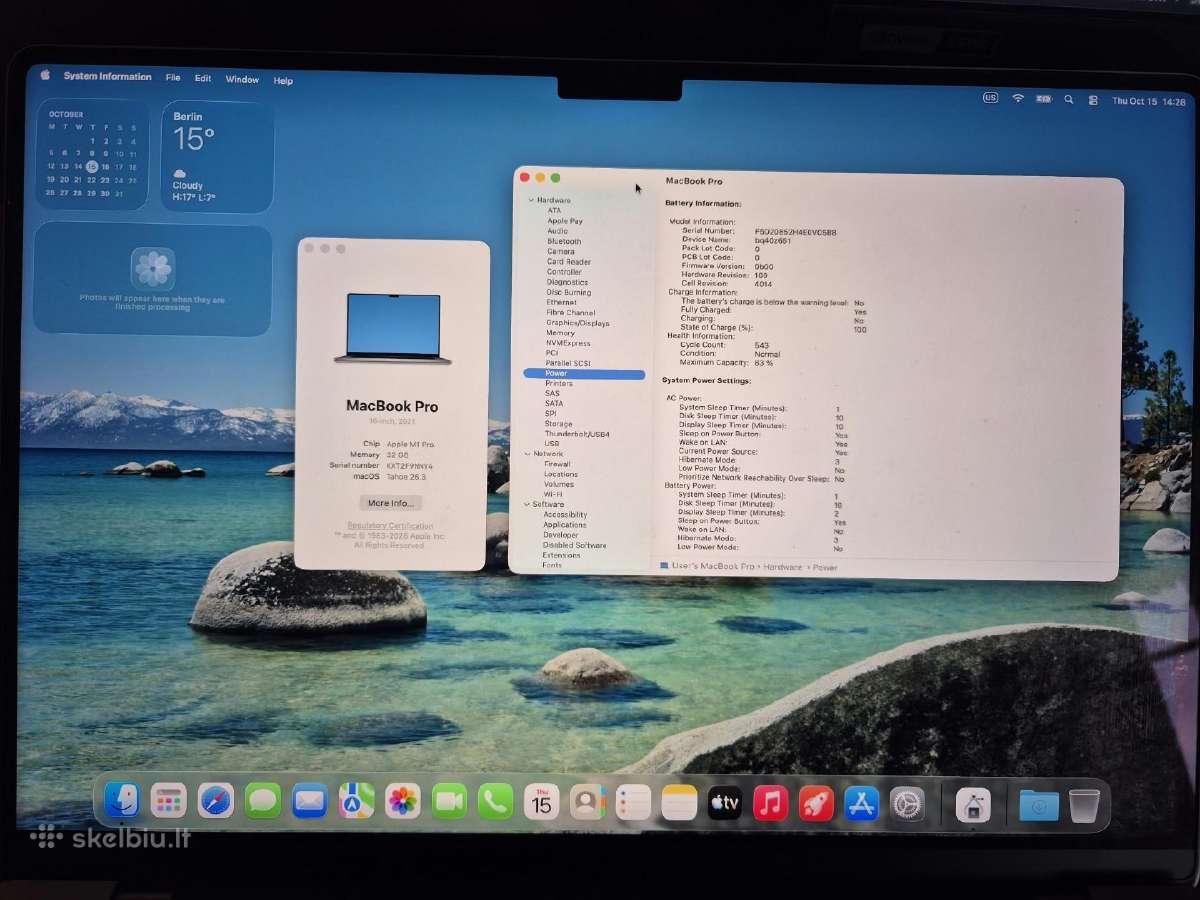
Task: Click System Information chip icon in Dock
Action: pyautogui.click(x=973, y=805)
